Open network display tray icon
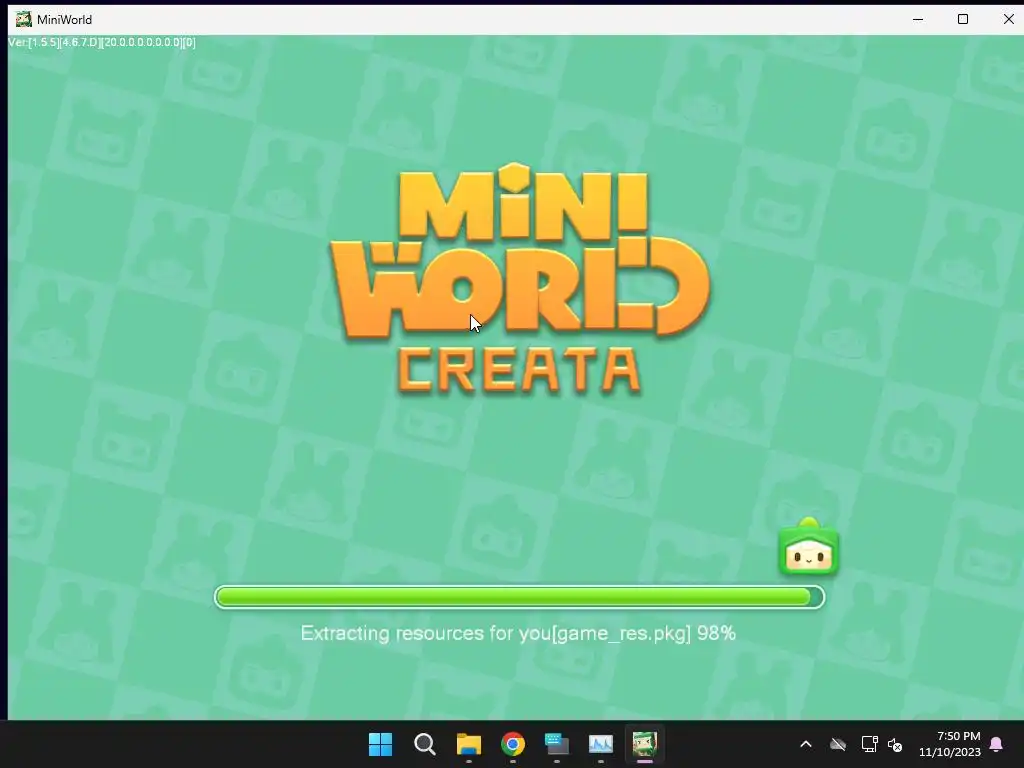 (869, 744)
